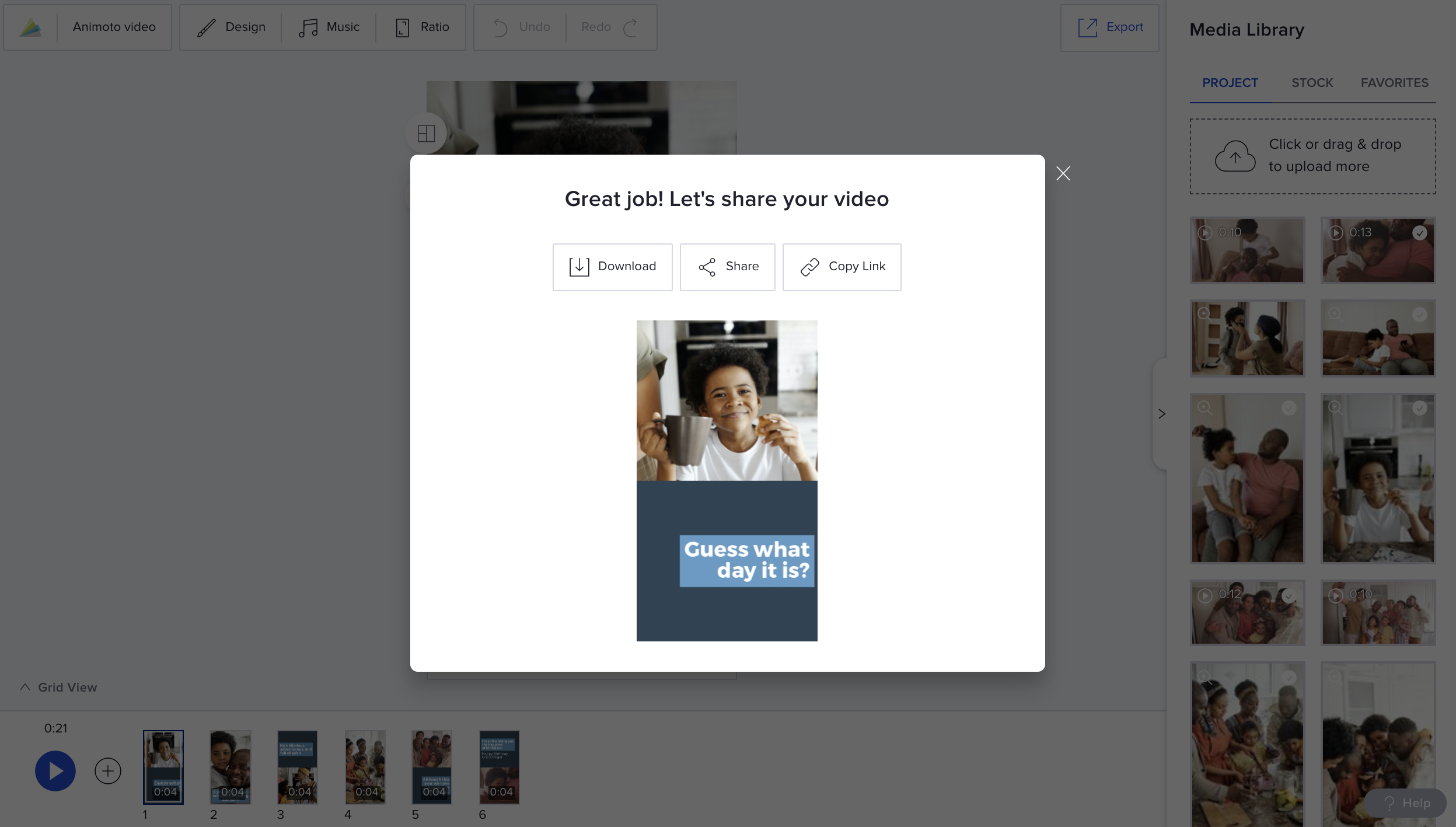
Task: Play icon on the 0:12 clip
Action: point(1204,595)
